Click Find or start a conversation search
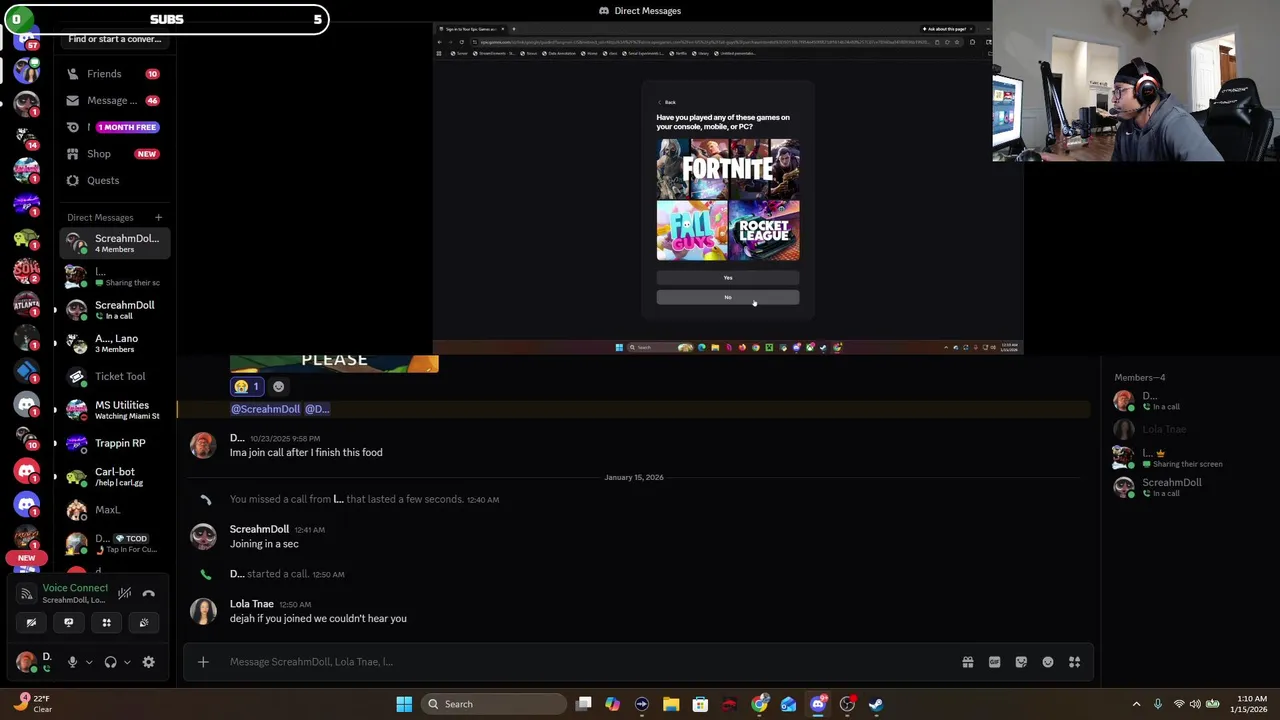Screen dimensions: 1280x720 coord(115,39)
